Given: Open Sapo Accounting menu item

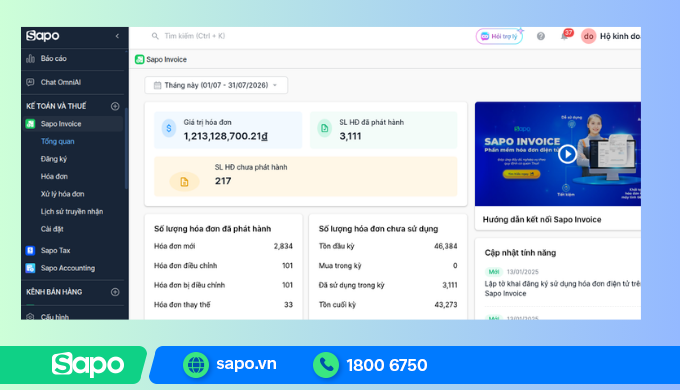Looking at the screenshot, I should click(x=68, y=268).
